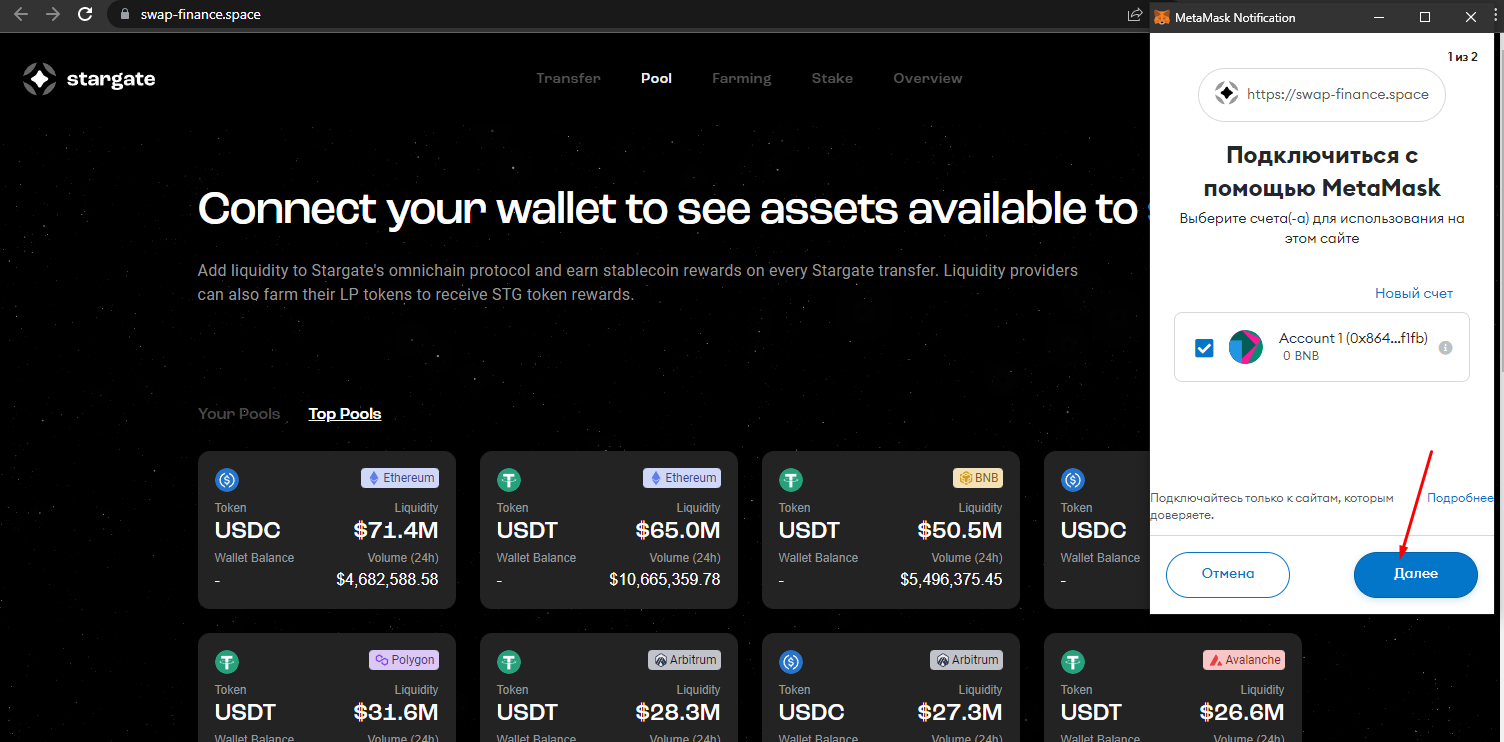Click the Отмена button in MetaMask
The image size is (1504, 742).
click(x=1228, y=574)
